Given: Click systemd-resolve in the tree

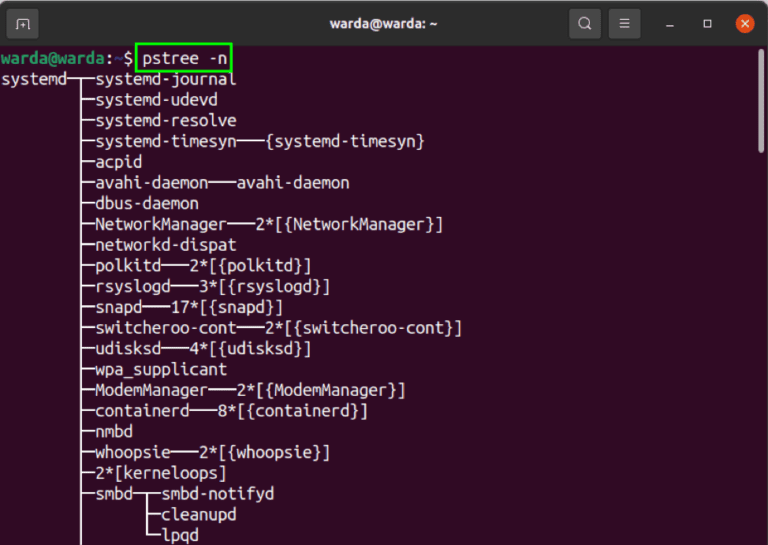Looking at the screenshot, I should click(x=166, y=120).
